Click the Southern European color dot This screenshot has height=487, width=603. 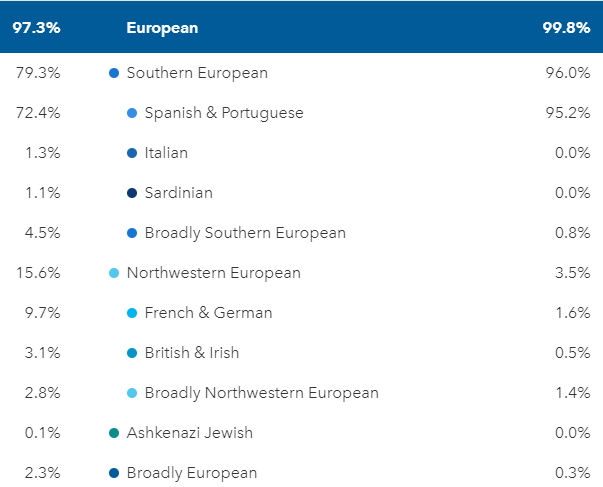click(x=114, y=73)
